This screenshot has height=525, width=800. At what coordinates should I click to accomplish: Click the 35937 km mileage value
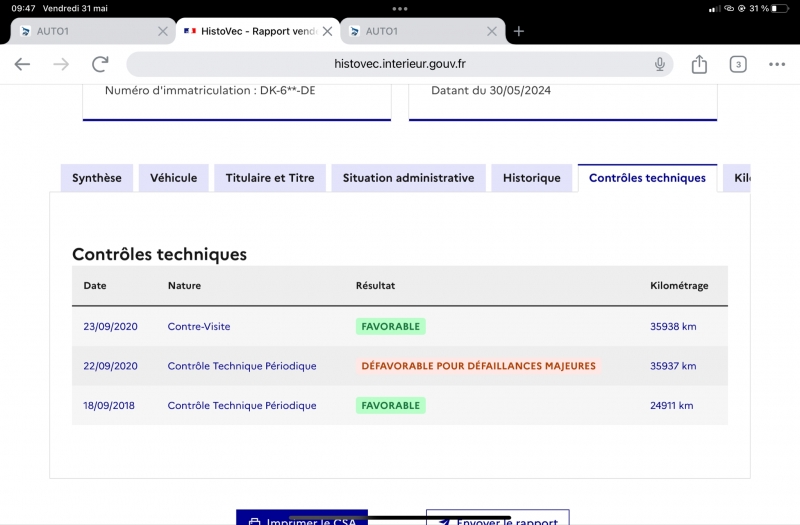click(x=673, y=366)
